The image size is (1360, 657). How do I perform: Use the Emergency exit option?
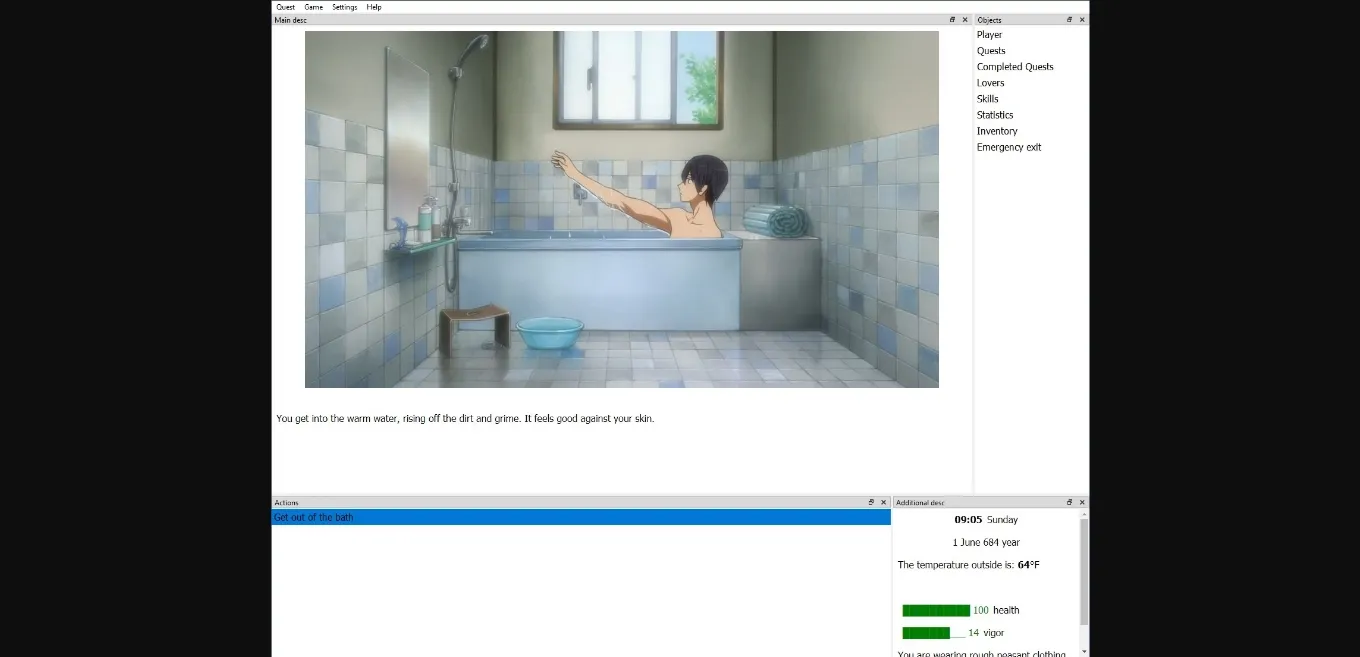tap(1009, 147)
